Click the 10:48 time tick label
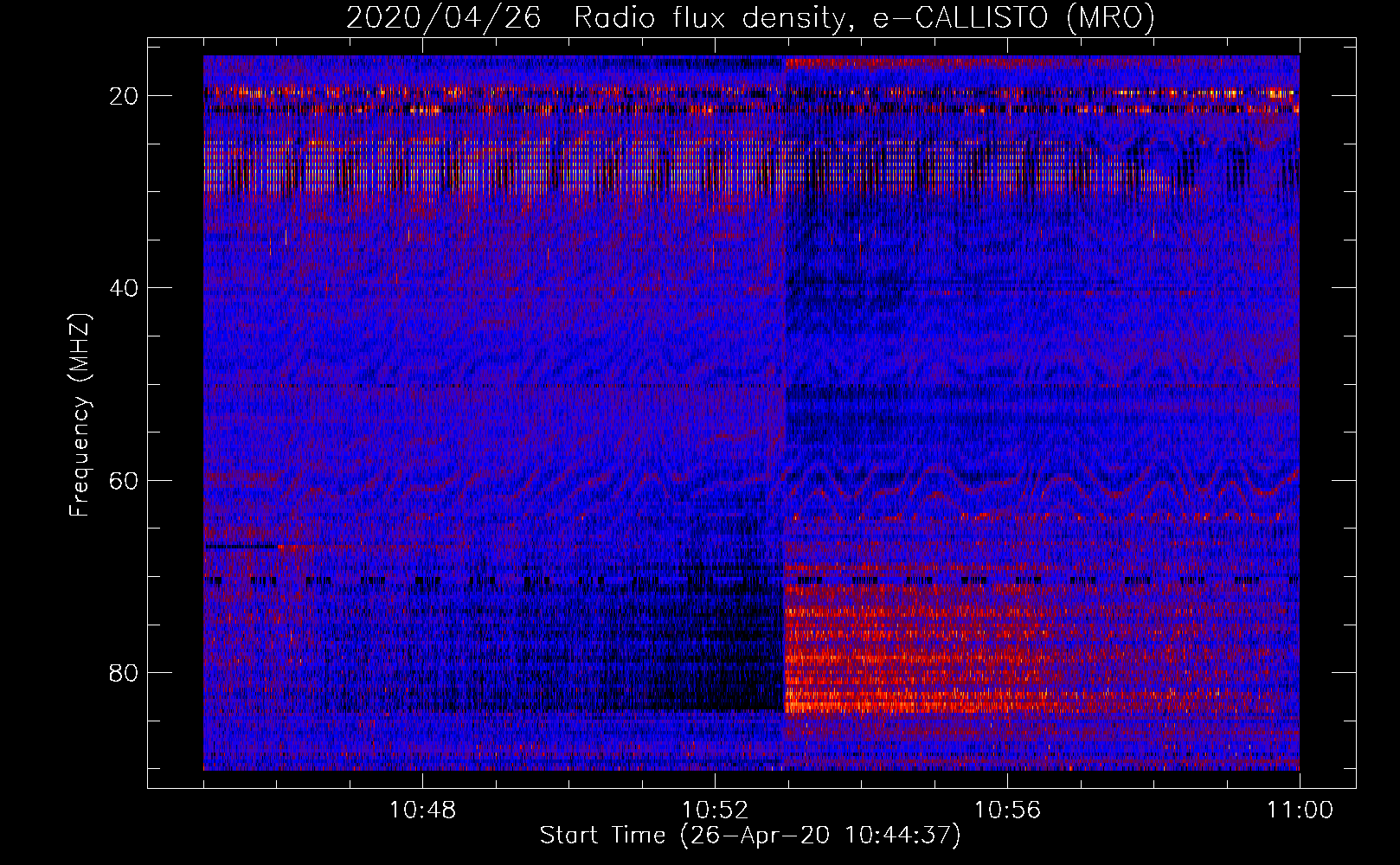The height and width of the screenshot is (865, 1400). click(x=422, y=811)
